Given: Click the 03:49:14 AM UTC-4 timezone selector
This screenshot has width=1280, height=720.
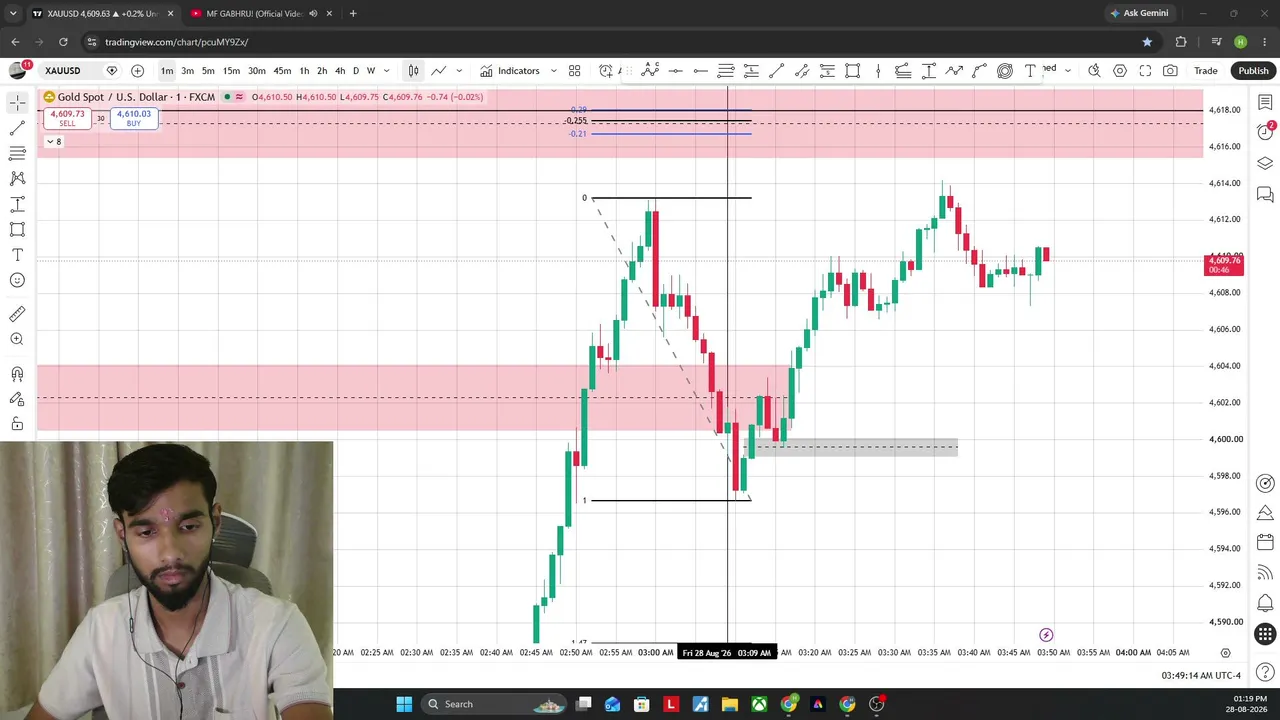Looking at the screenshot, I should pyautogui.click(x=1201, y=676).
